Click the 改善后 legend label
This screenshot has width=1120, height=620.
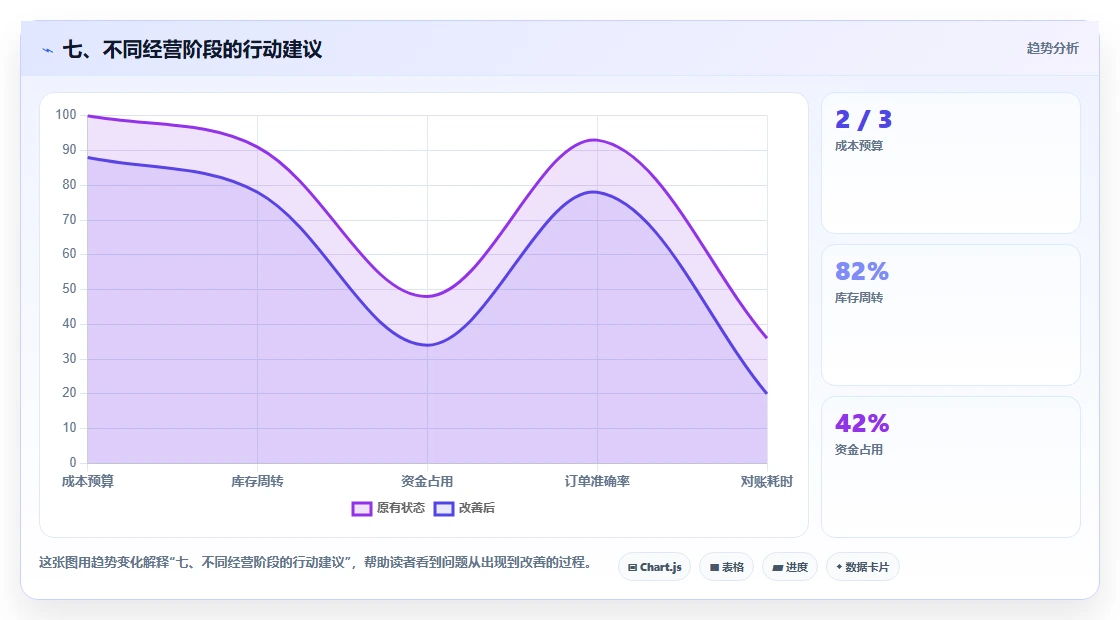point(476,508)
